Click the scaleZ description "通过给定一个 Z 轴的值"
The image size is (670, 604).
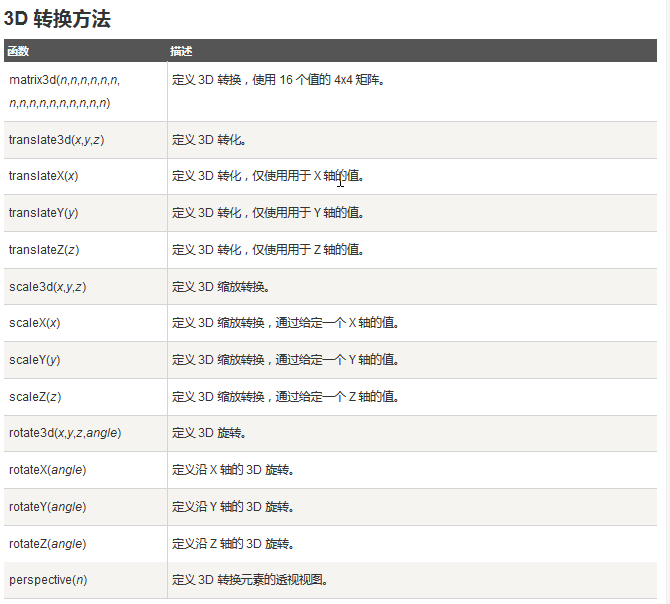337,397
